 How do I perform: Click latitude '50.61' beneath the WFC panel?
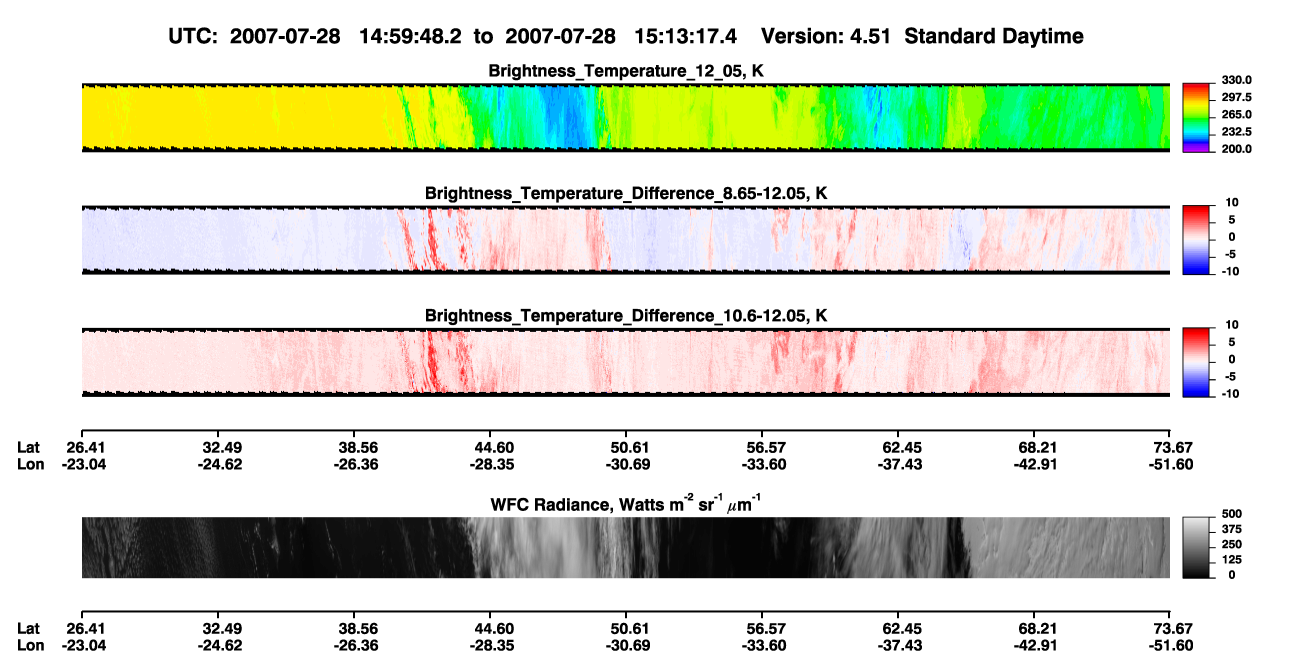pyautogui.click(x=632, y=629)
